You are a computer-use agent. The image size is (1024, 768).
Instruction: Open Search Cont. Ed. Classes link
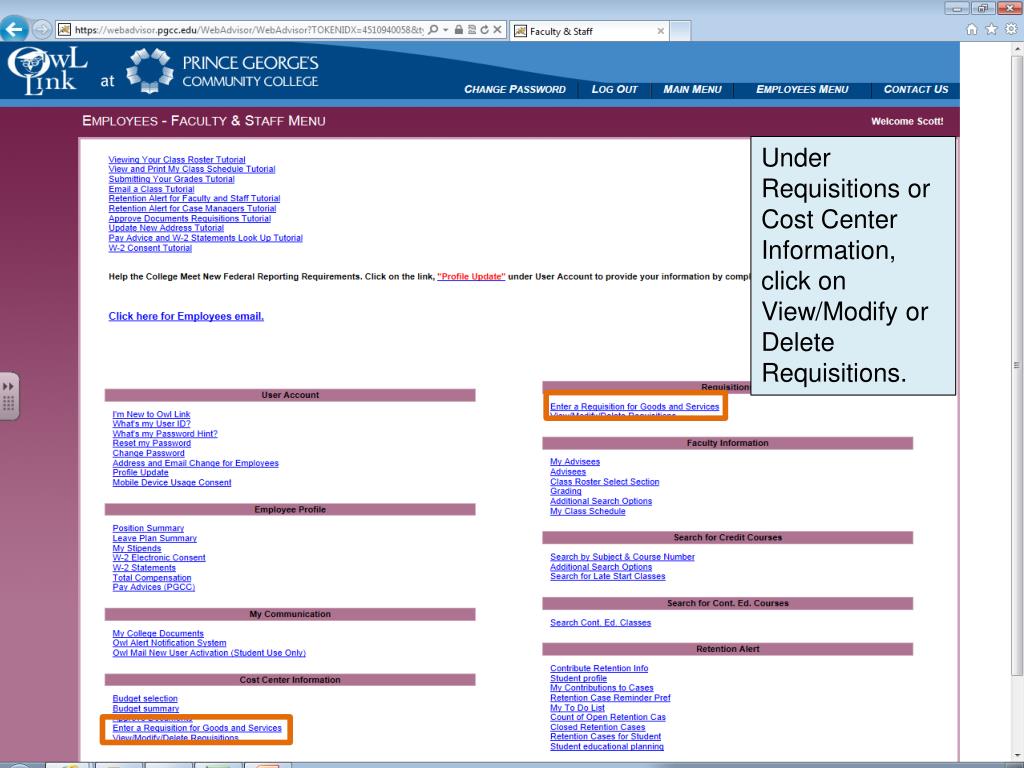point(600,623)
